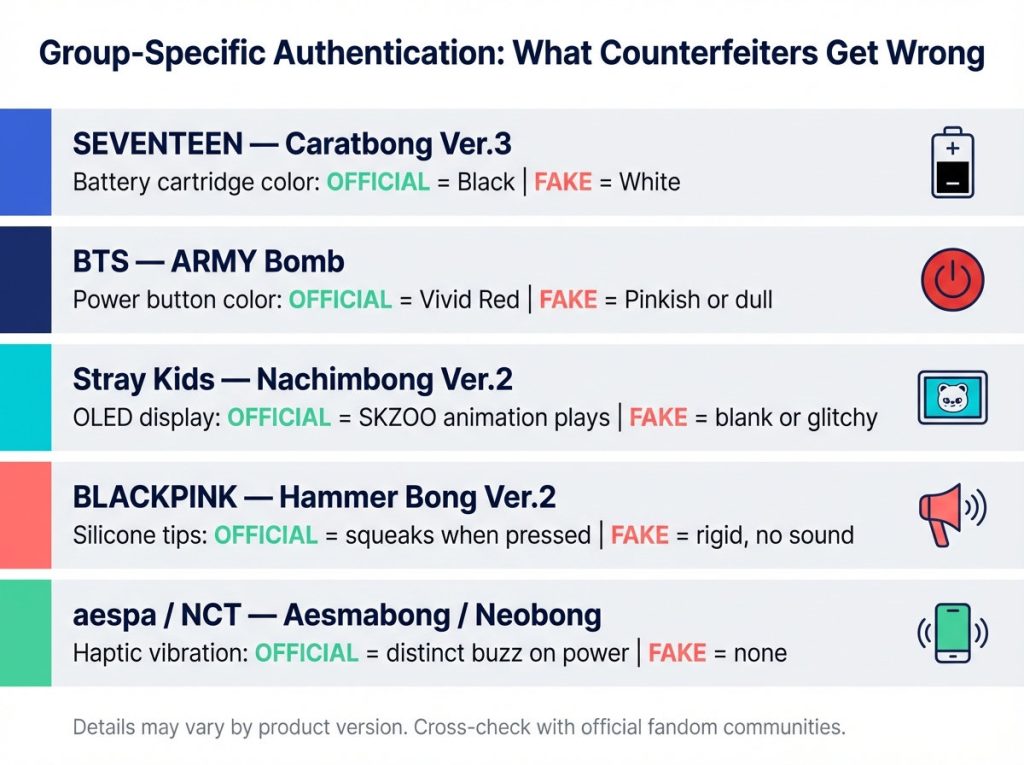The width and height of the screenshot is (1024, 765).
Task: Click the coral BLACKPINK color bar
Action: 25,514
